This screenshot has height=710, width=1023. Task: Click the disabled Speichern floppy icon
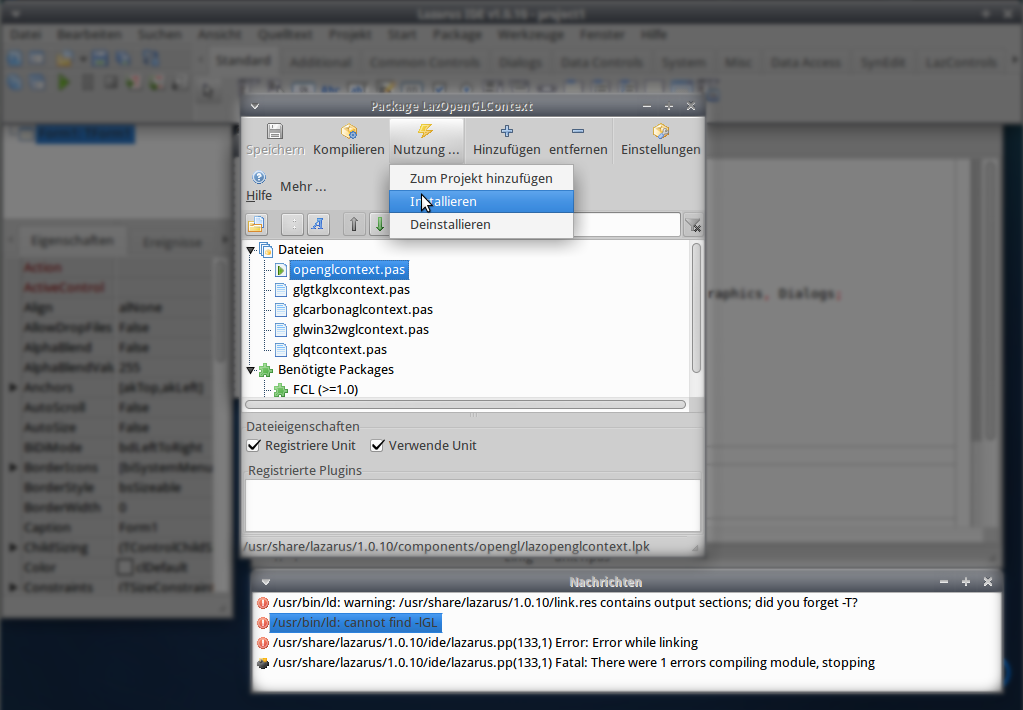(275, 131)
